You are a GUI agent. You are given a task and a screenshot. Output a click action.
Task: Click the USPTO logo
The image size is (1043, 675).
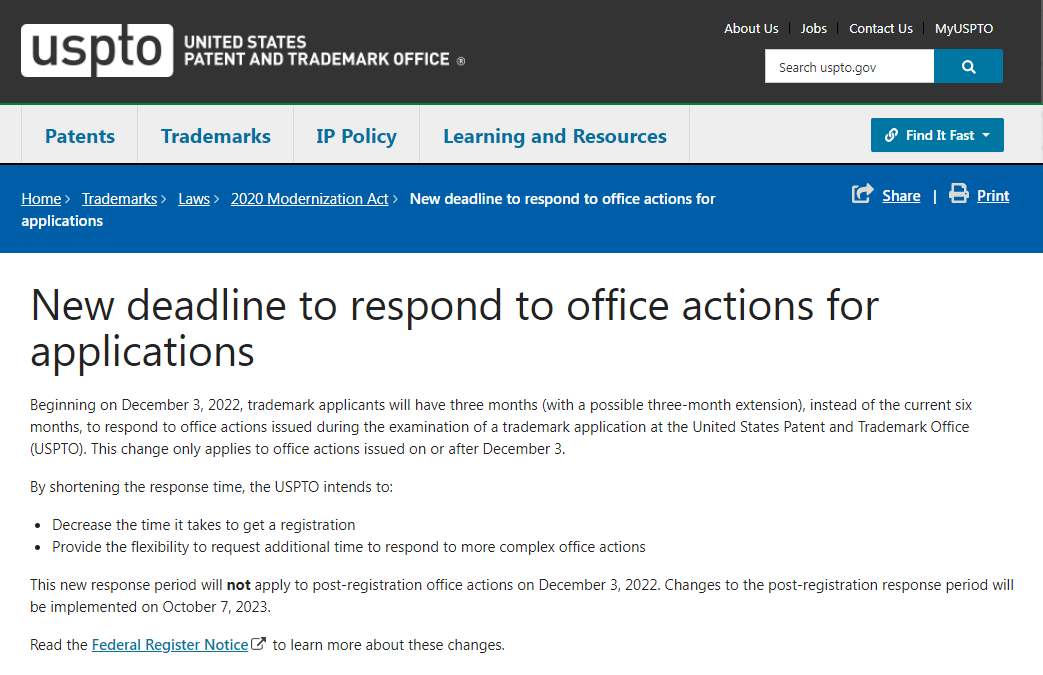click(97, 51)
